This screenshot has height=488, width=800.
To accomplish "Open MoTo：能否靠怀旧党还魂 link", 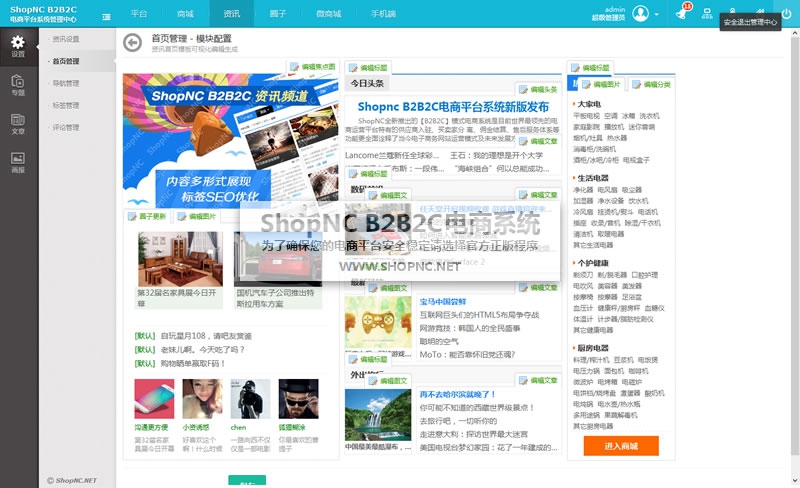I will coord(467,354).
